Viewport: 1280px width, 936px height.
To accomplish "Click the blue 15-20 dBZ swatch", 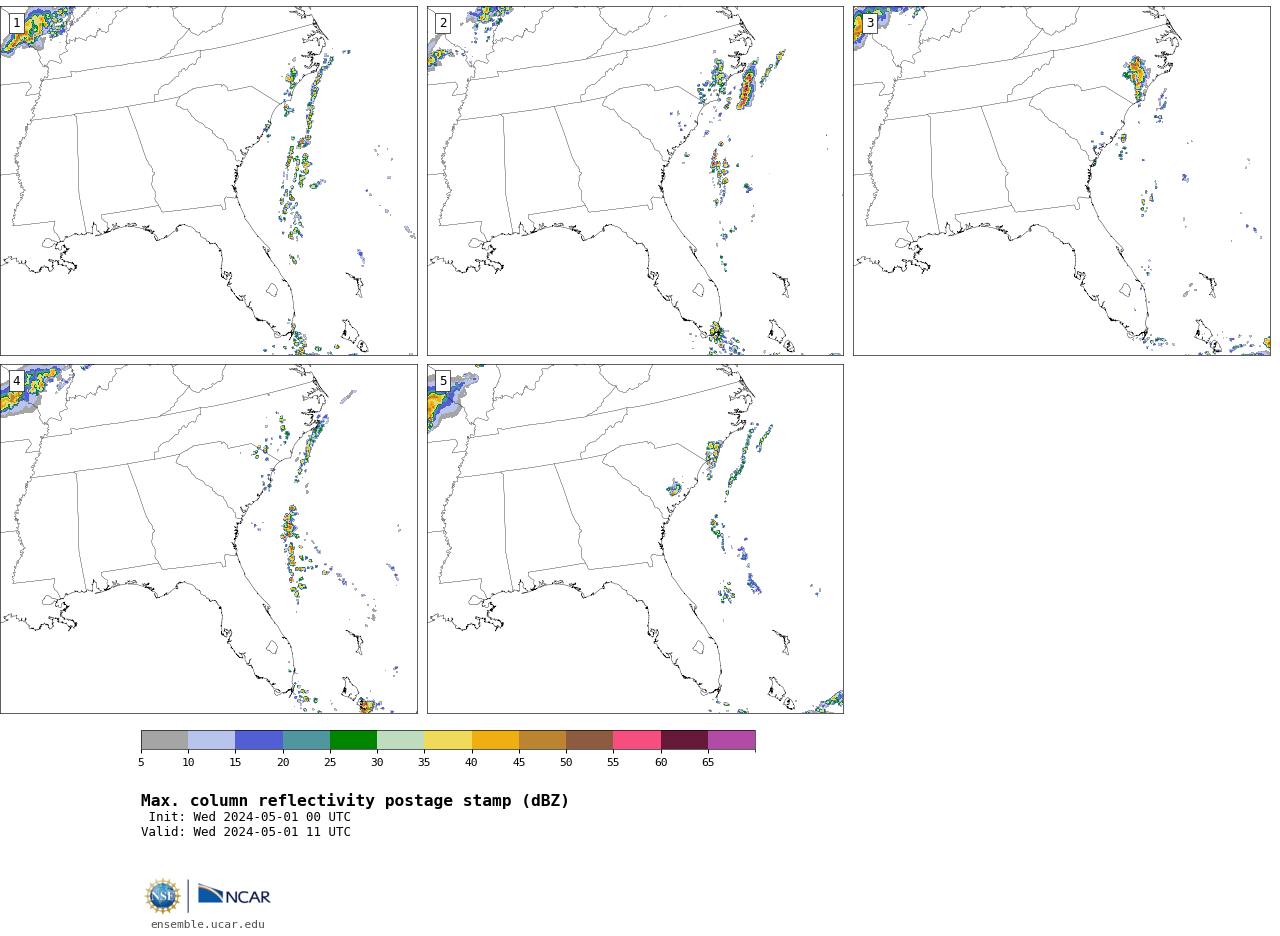I will point(259,740).
